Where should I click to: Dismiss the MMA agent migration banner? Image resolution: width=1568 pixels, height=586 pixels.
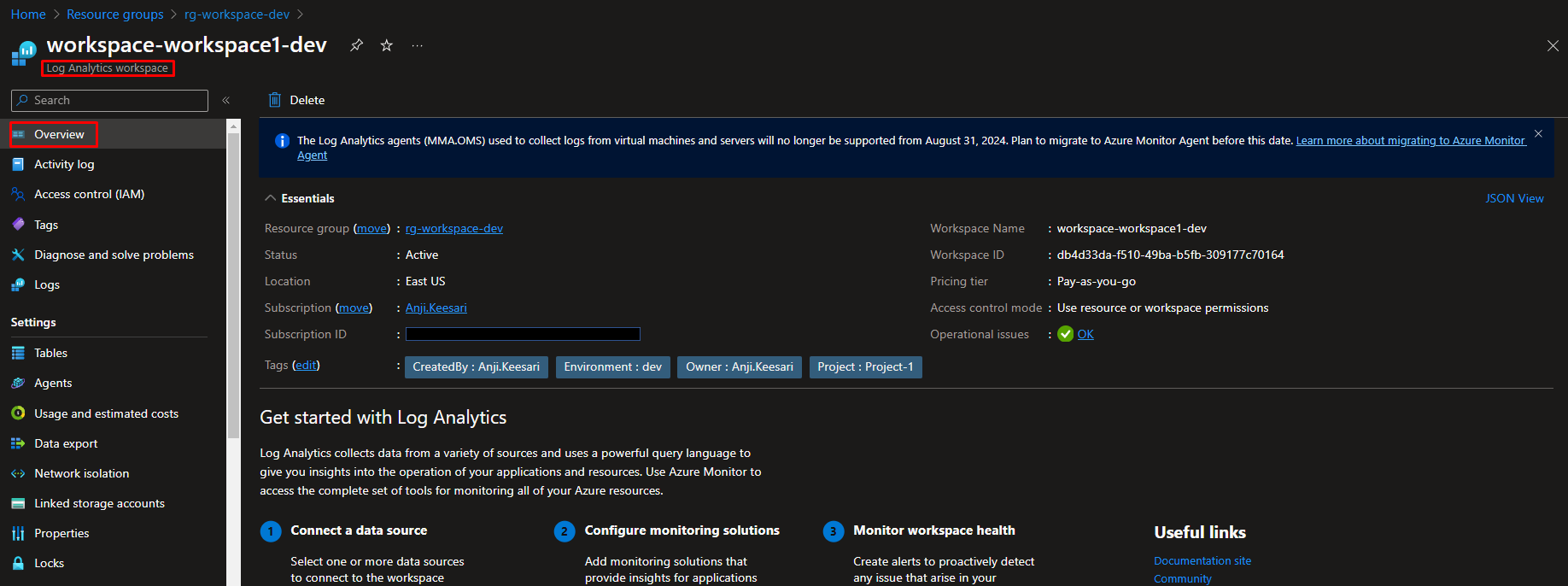pyautogui.click(x=1538, y=134)
